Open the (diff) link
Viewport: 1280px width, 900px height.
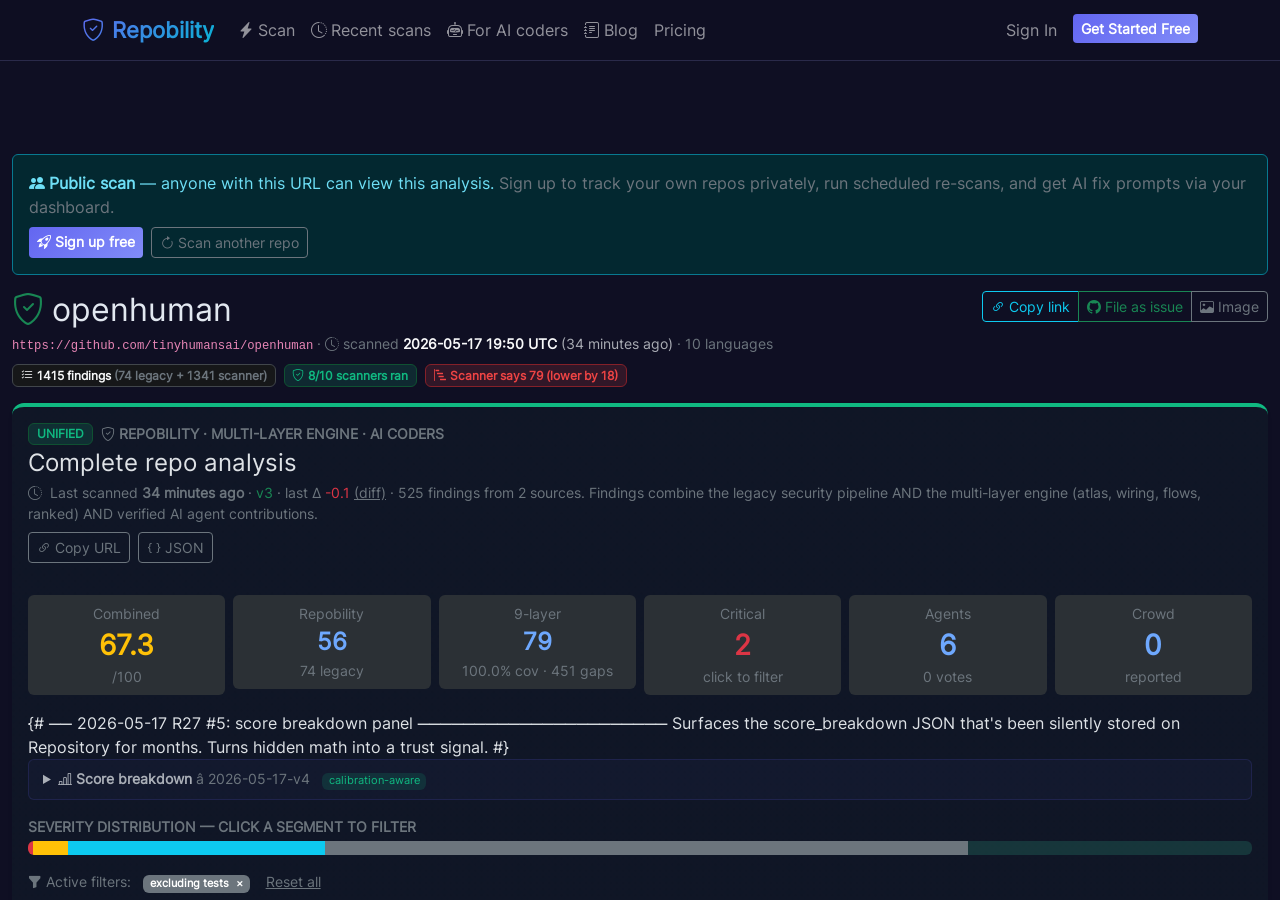(x=370, y=493)
